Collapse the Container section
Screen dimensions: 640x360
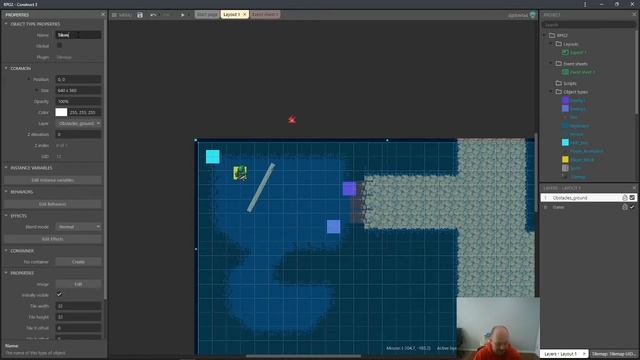[x=6, y=251]
